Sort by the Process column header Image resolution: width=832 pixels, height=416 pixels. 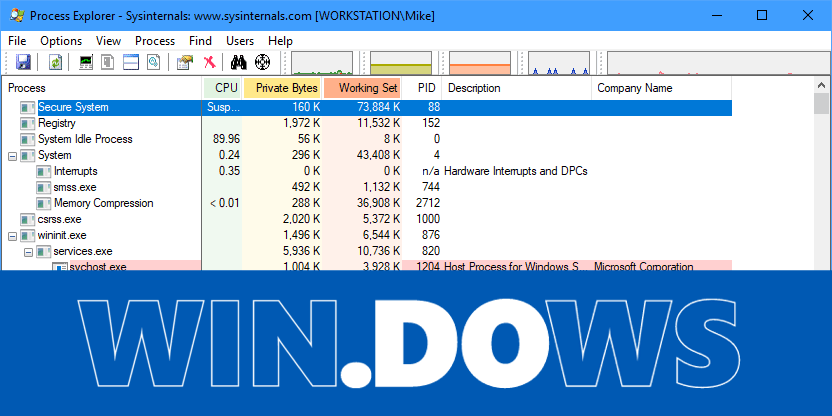pyautogui.click(x=102, y=88)
